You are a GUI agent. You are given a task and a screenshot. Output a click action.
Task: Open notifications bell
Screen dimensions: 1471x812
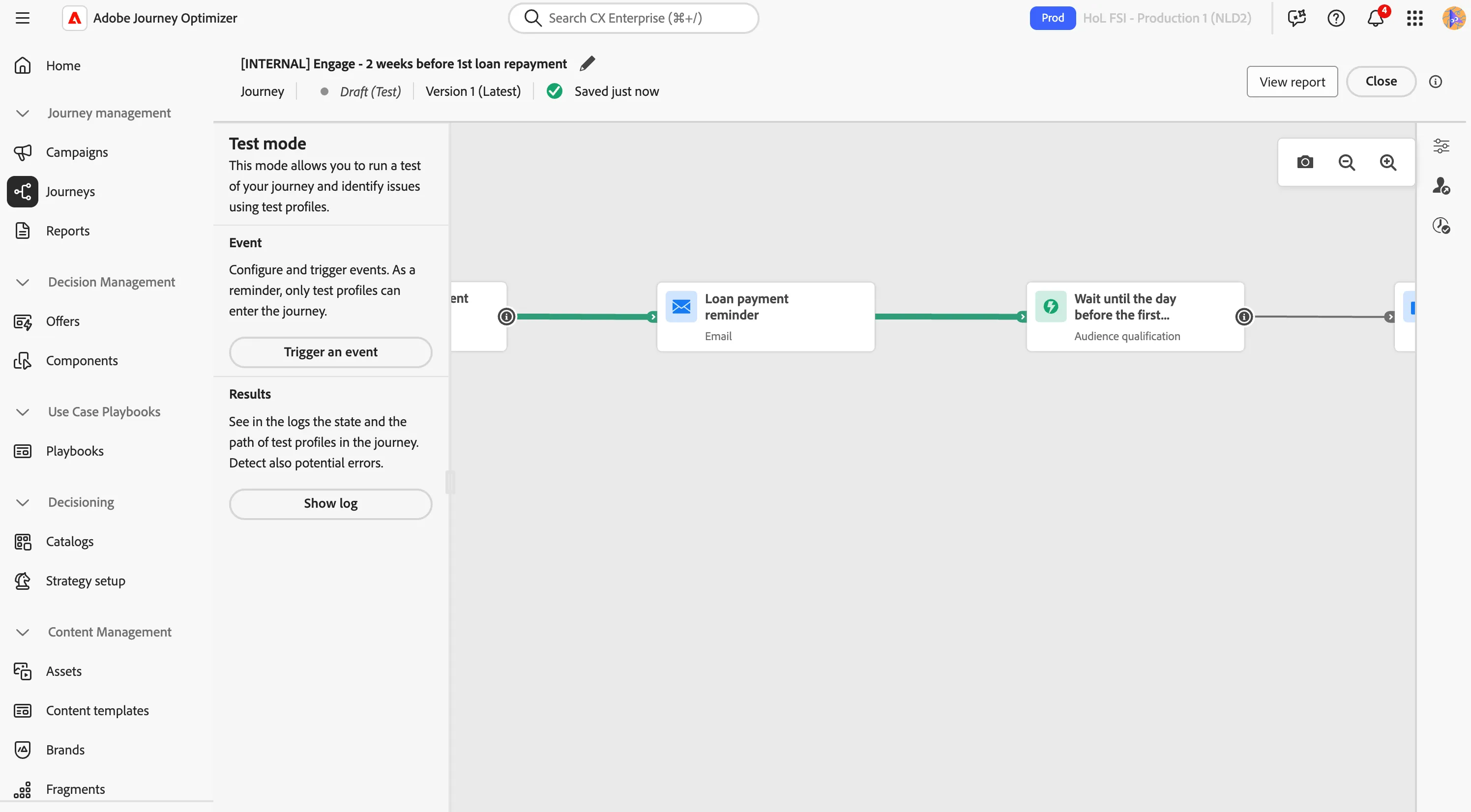(x=1375, y=18)
